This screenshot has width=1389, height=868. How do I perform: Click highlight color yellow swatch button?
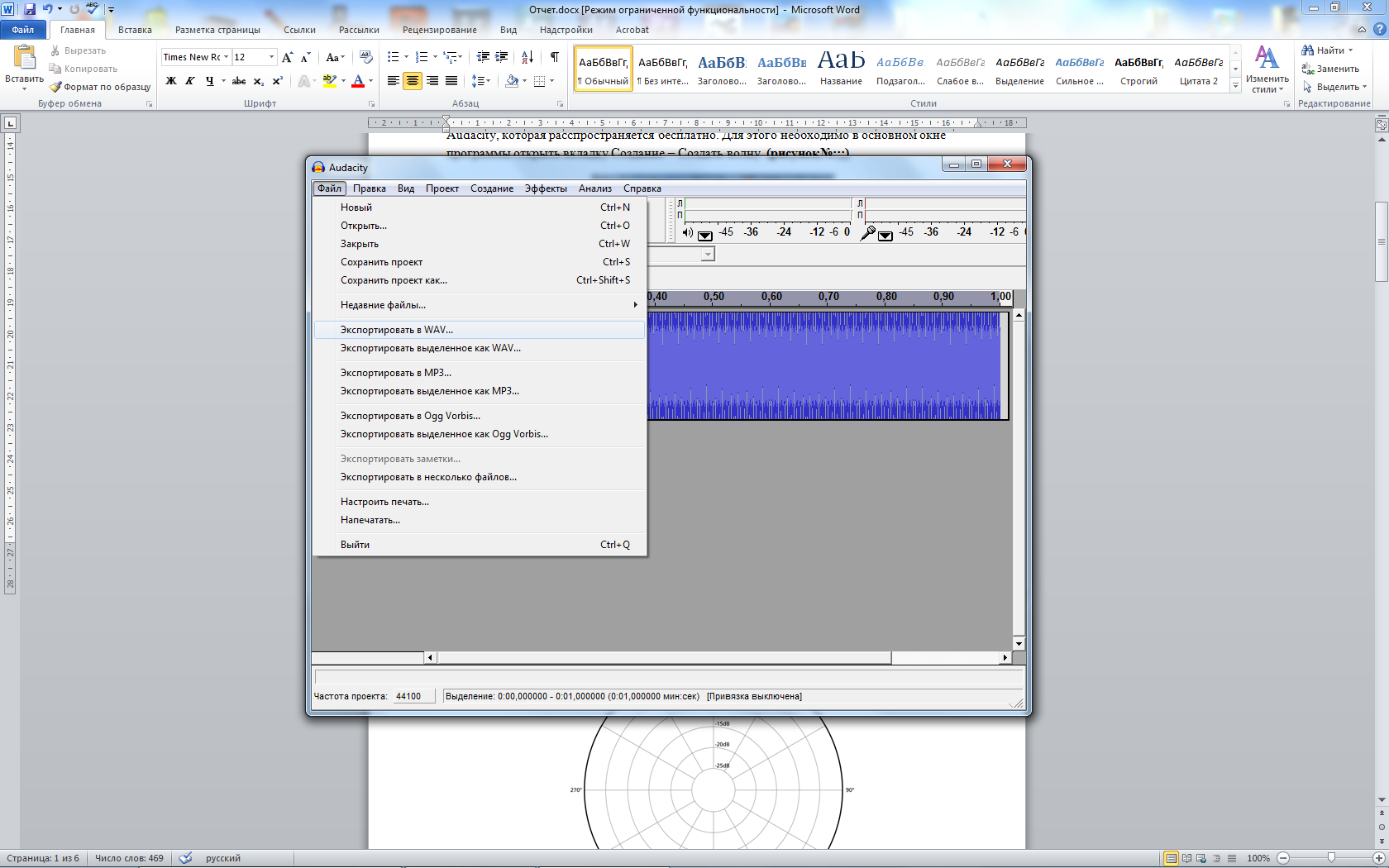(330, 81)
